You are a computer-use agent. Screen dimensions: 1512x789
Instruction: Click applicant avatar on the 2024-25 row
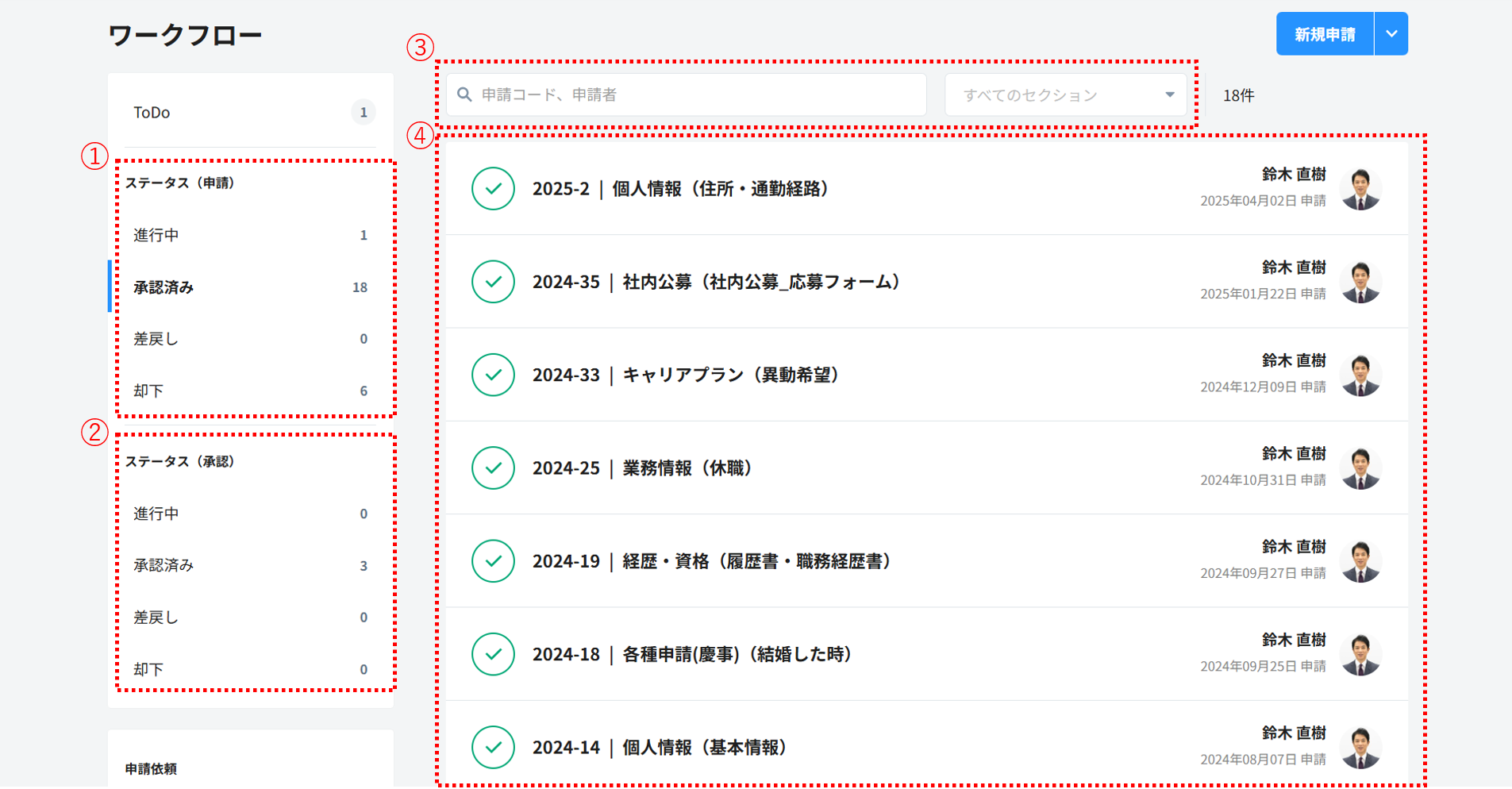click(x=1360, y=468)
